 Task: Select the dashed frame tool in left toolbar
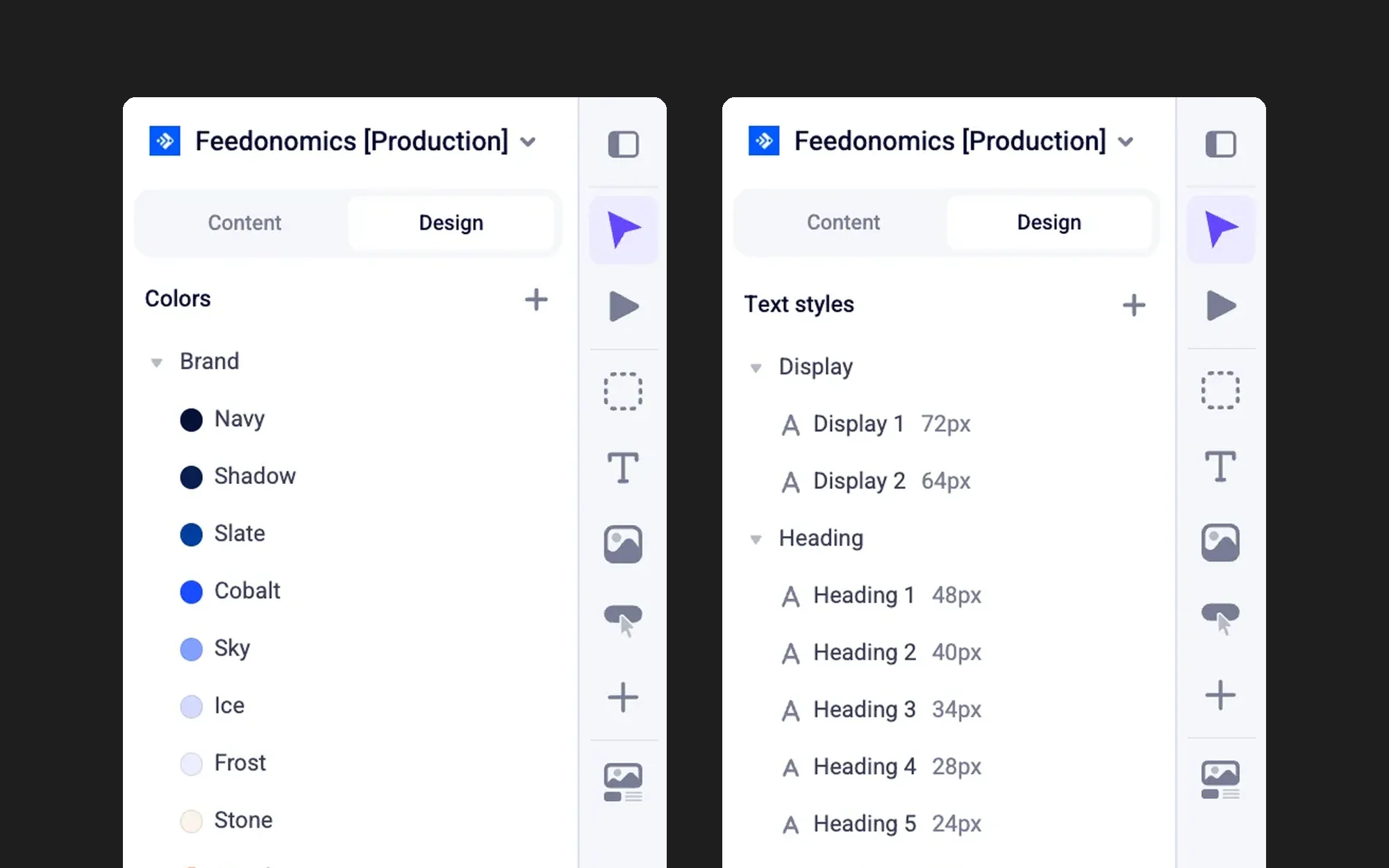click(x=623, y=392)
